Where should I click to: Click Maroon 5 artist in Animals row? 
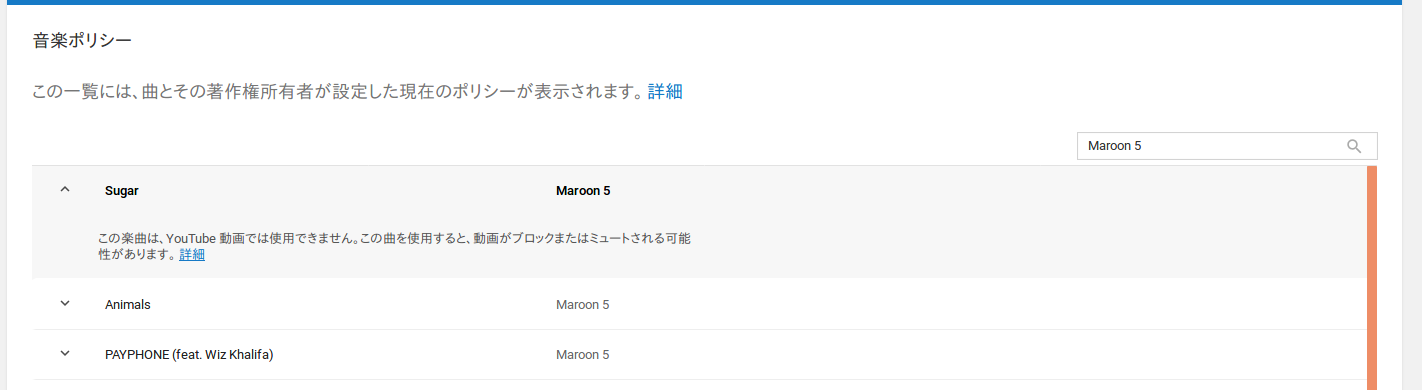point(583,304)
